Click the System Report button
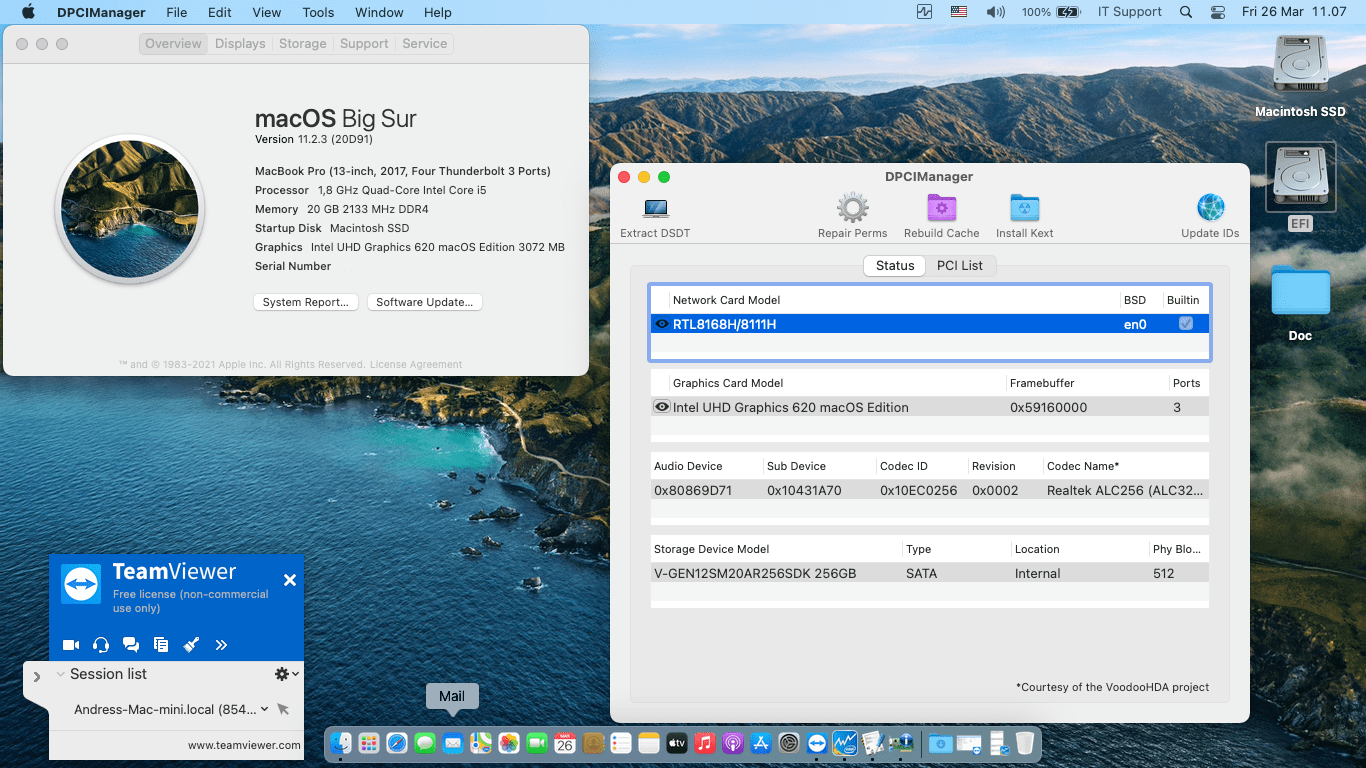This screenshot has width=1366, height=768. [x=306, y=302]
